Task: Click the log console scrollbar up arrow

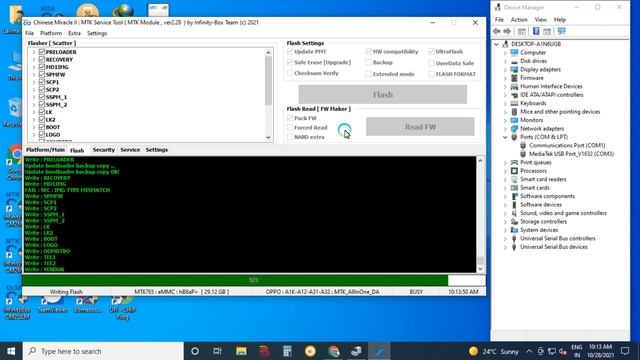Action: [480, 160]
